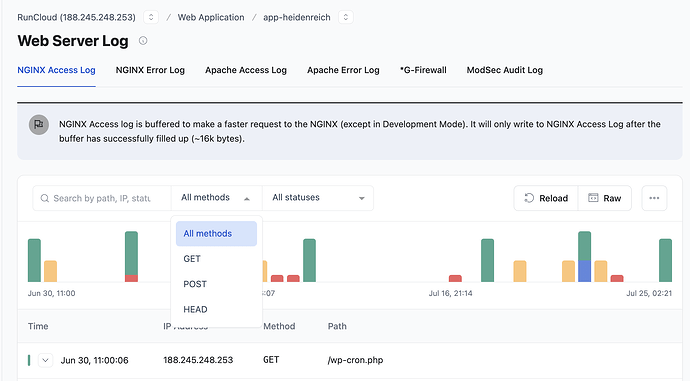Image resolution: width=690 pixels, height=381 pixels.
Task: Click the flag icon in the info banner
Action: click(39, 125)
